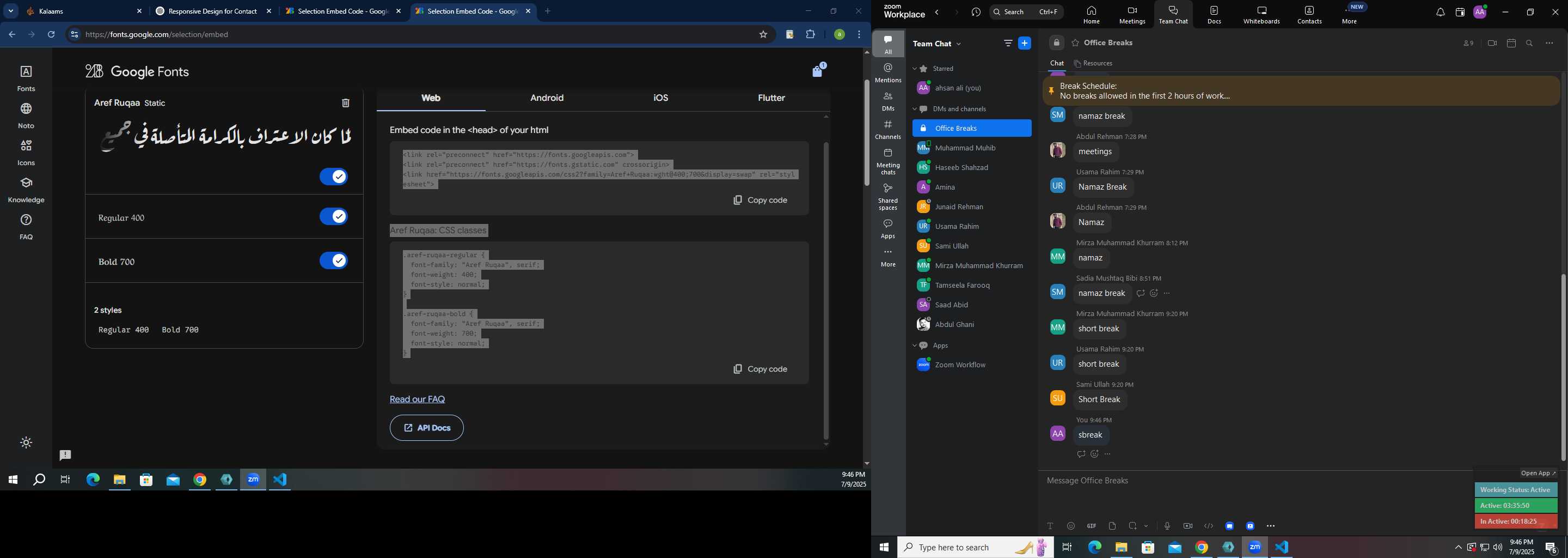This screenshot has height=558, width=1568.
Task: Open the screenshot tool dropdown arrow
Action: click(x=1146, y=526)
